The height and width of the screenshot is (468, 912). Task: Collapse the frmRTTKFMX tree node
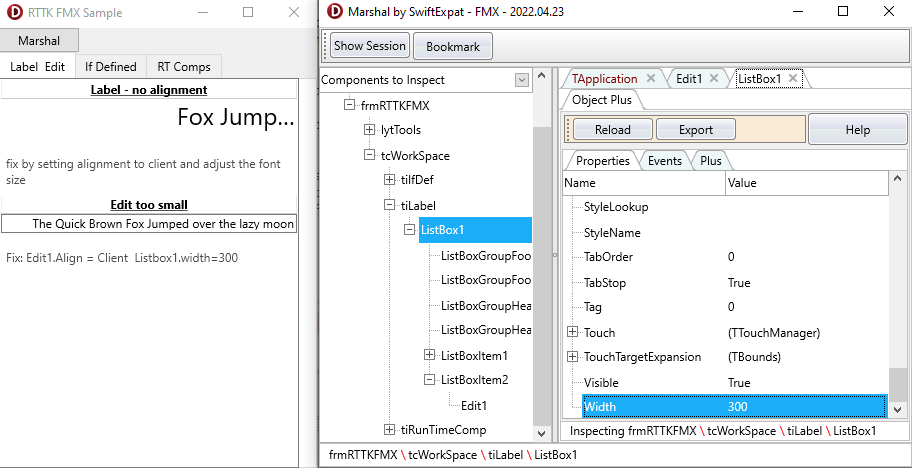tap(349, 105)
